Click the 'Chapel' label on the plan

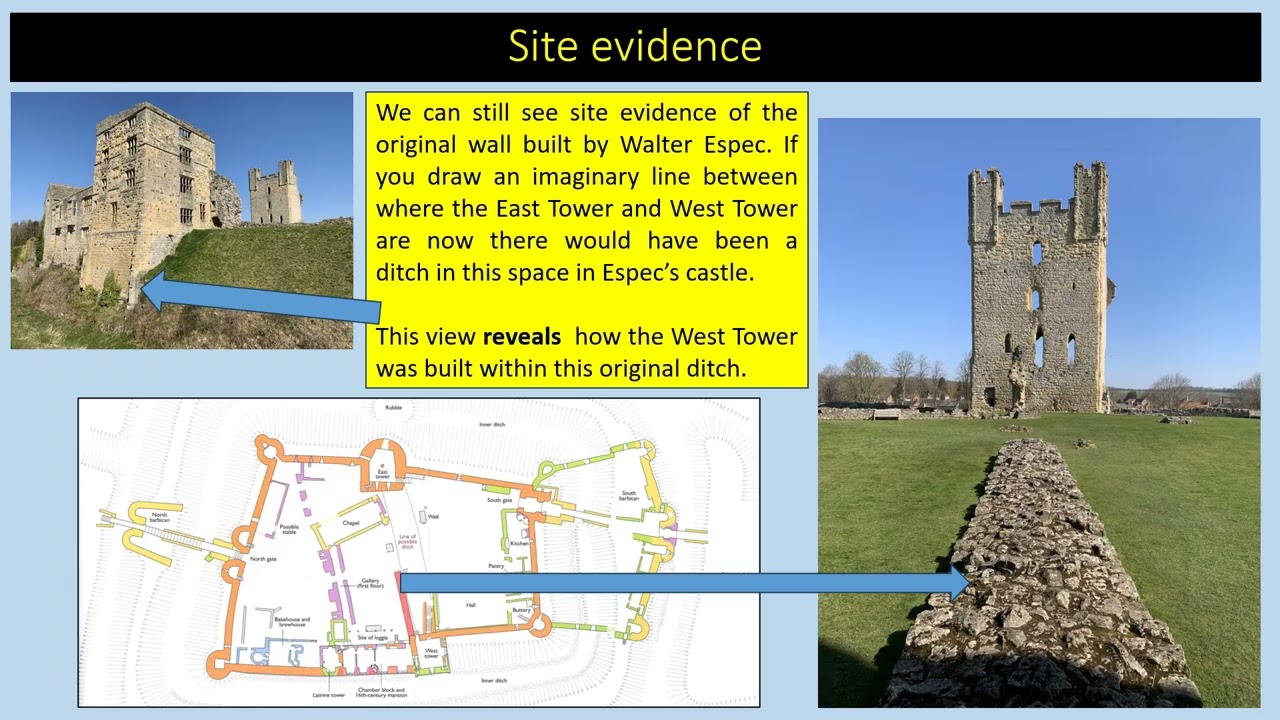tap(350, 523)
